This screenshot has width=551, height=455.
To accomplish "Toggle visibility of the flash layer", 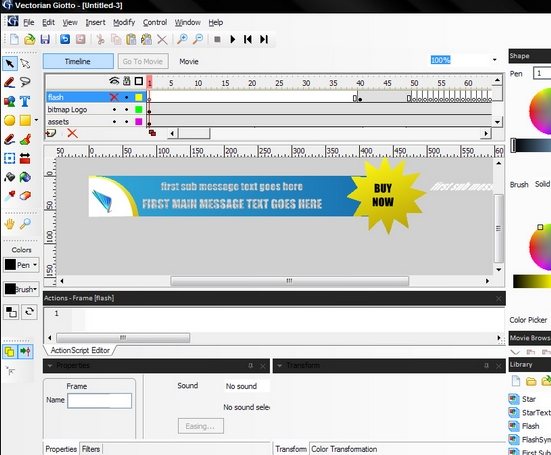I will click(114, 97).
